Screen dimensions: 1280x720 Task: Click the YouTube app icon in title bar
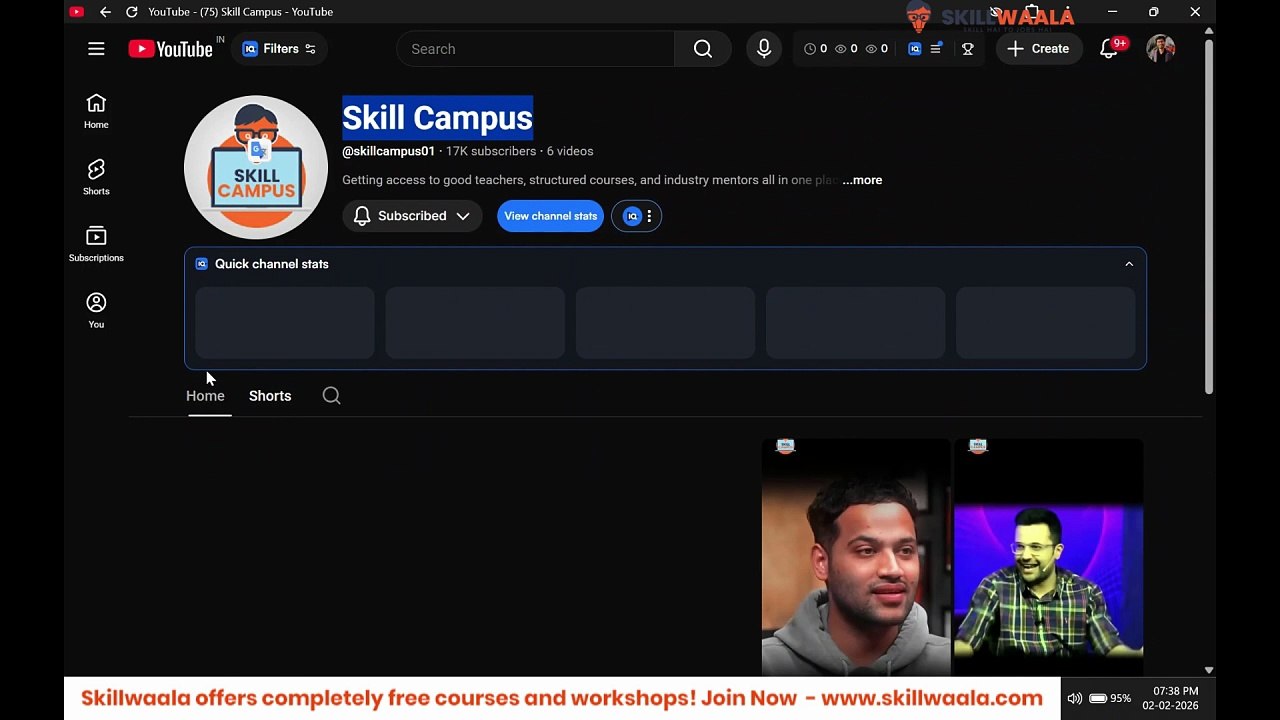(76, 12)
